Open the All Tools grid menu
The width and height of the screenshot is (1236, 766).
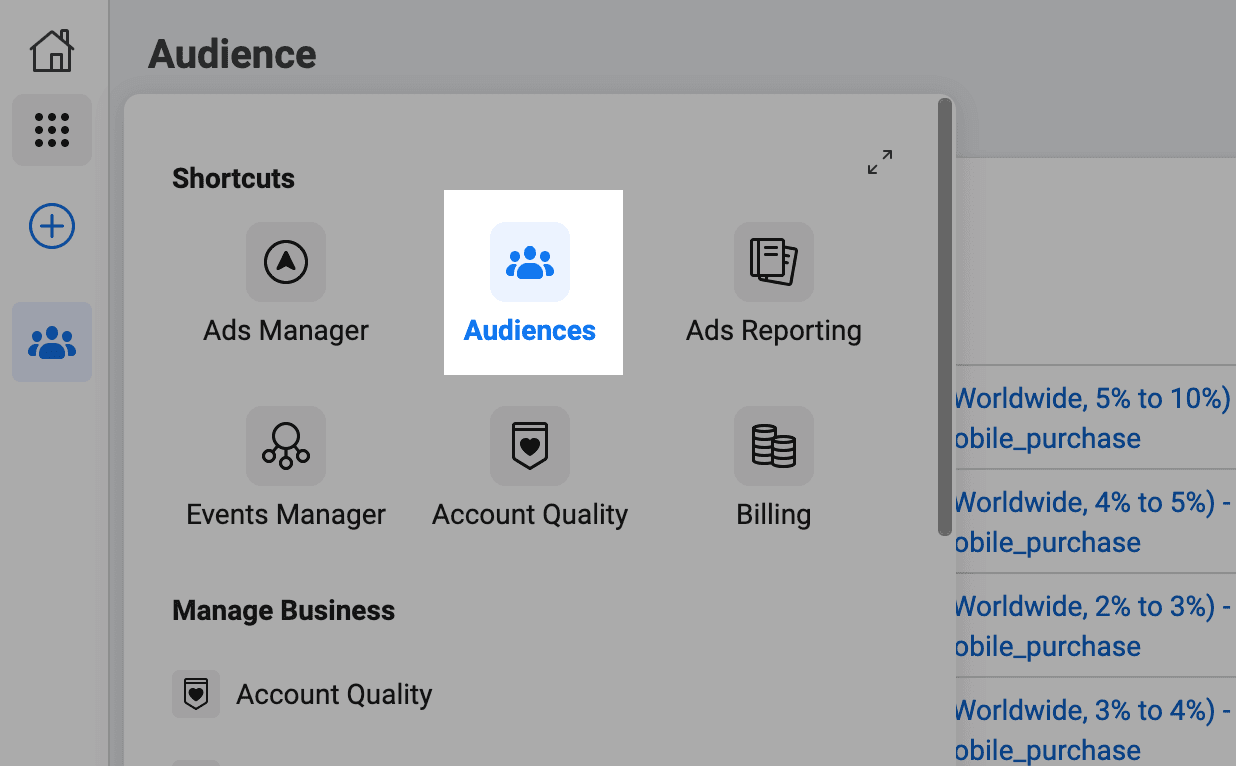pos(51,130)
